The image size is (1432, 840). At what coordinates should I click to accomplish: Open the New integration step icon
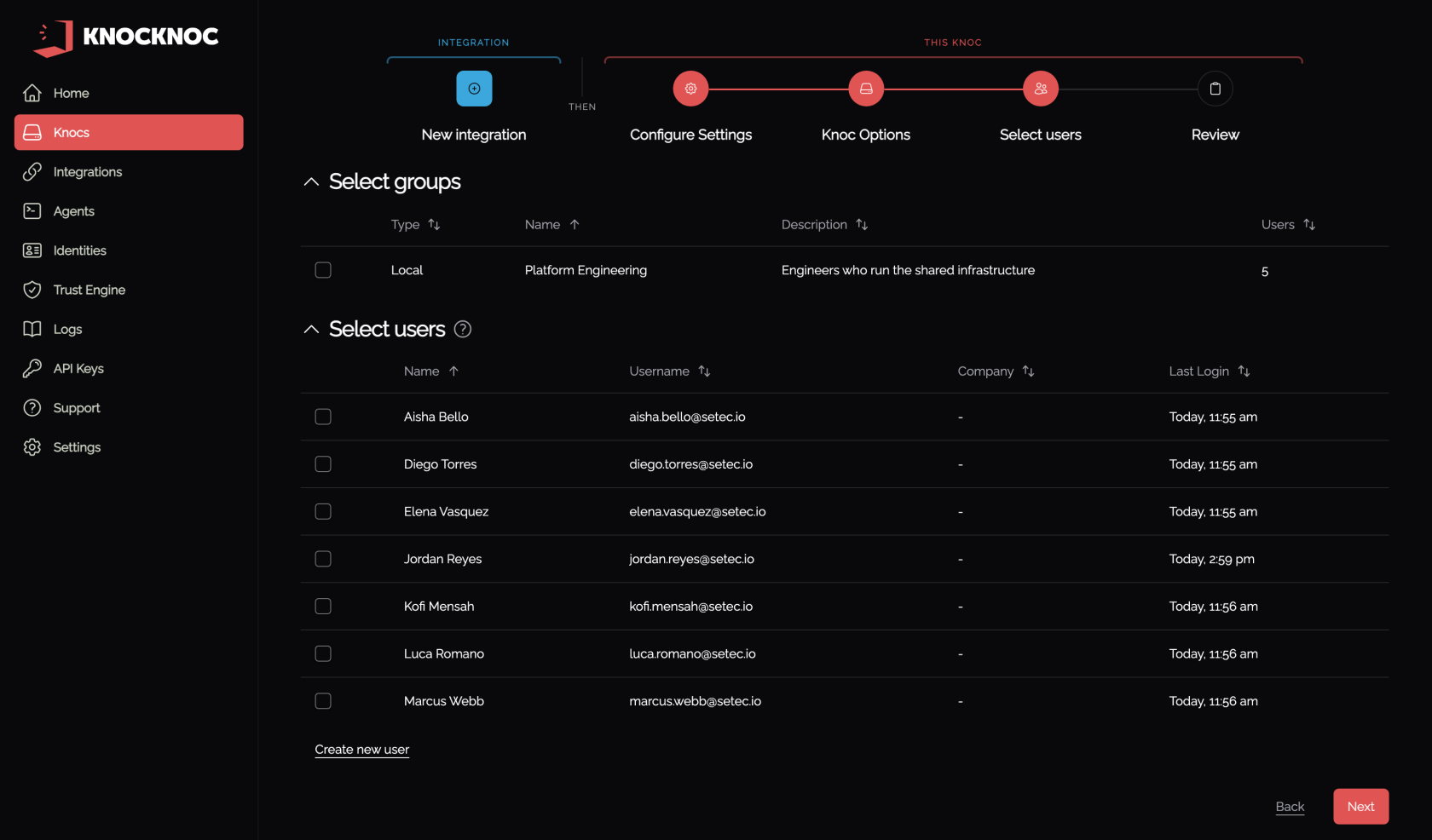pos(474,89)
